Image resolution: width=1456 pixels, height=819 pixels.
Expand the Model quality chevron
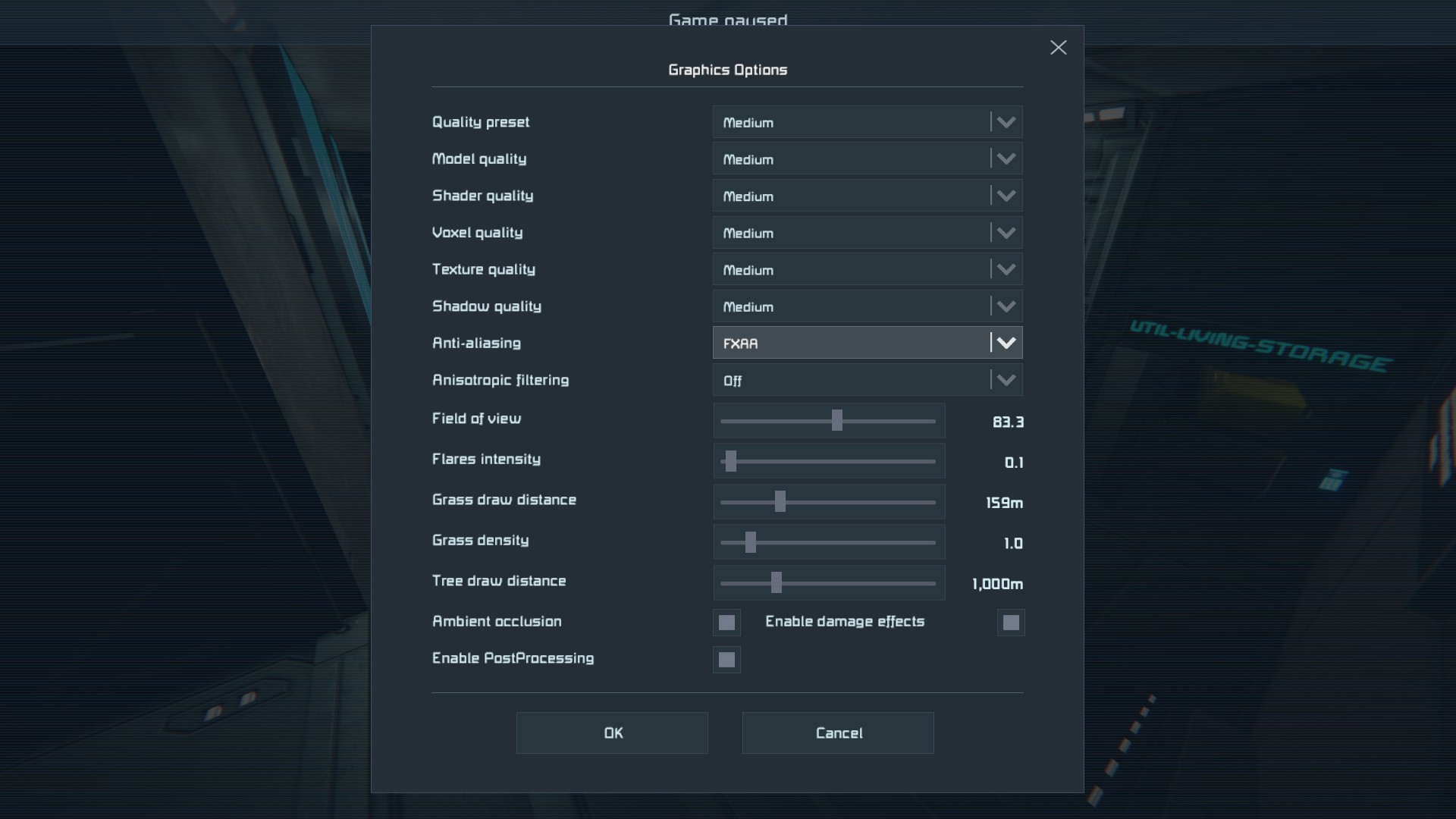pyautogui.click(x=1006, y=159)
